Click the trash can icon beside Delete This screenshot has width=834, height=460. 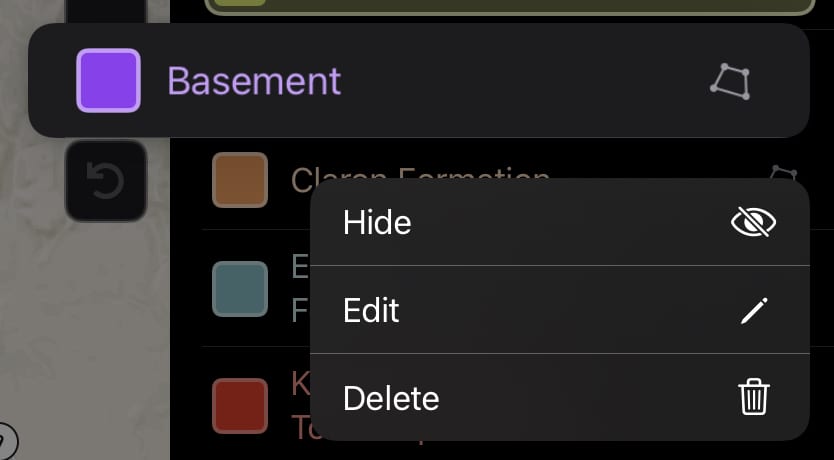(753, 398)
